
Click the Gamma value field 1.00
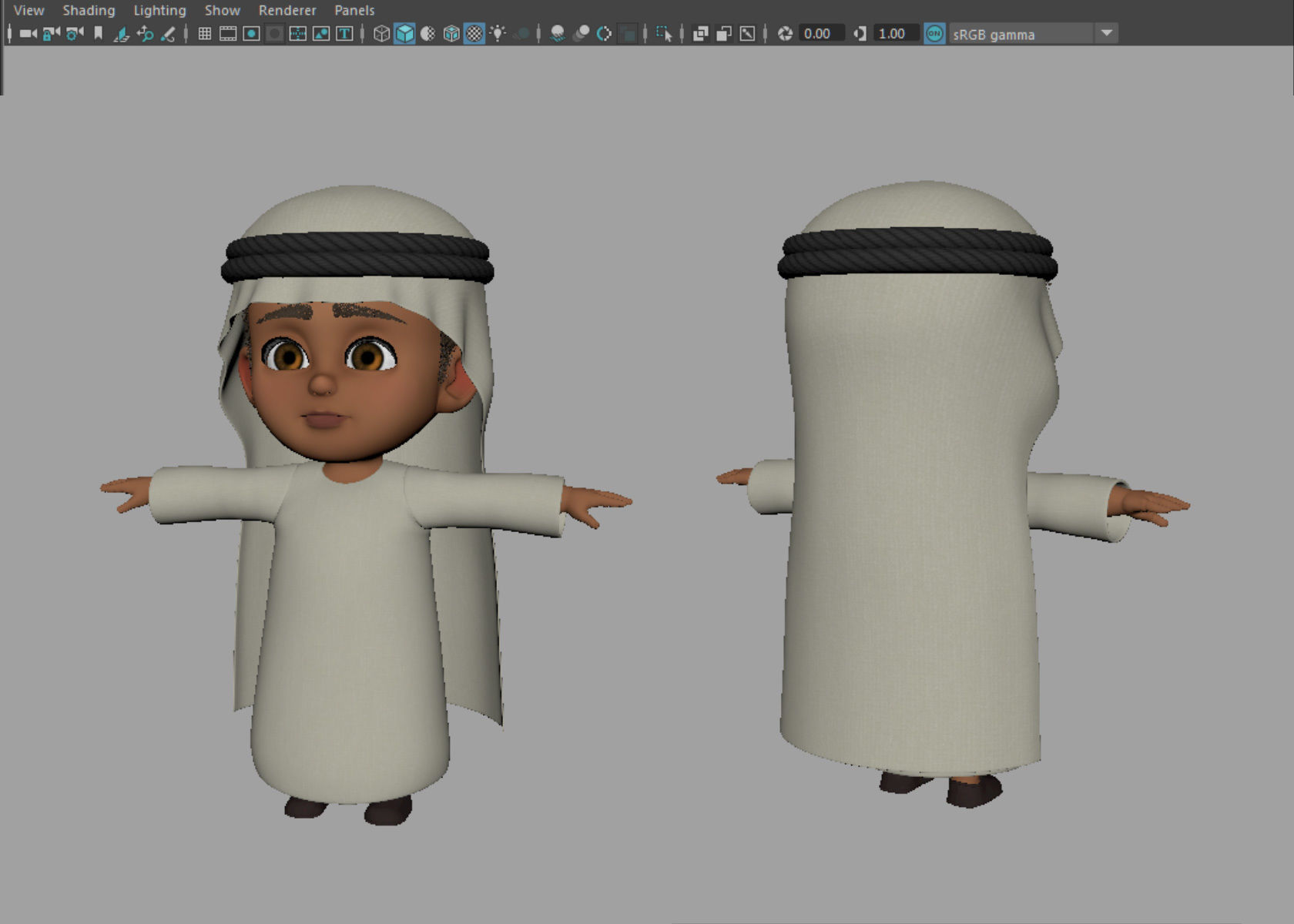[896, 33]
